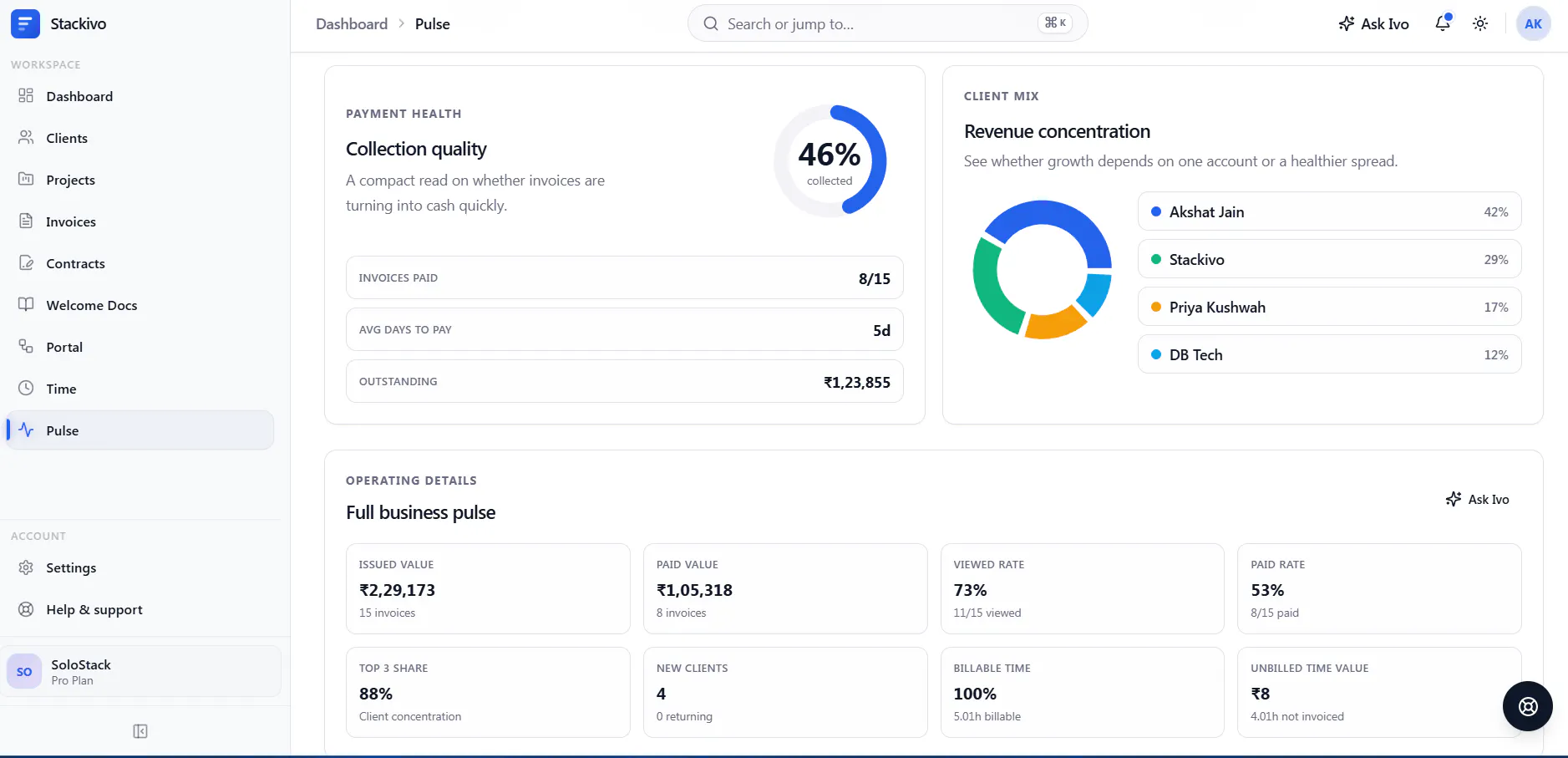1568x758 pixels.
Task: Click the SO workspace avatar
Action: 24,671
